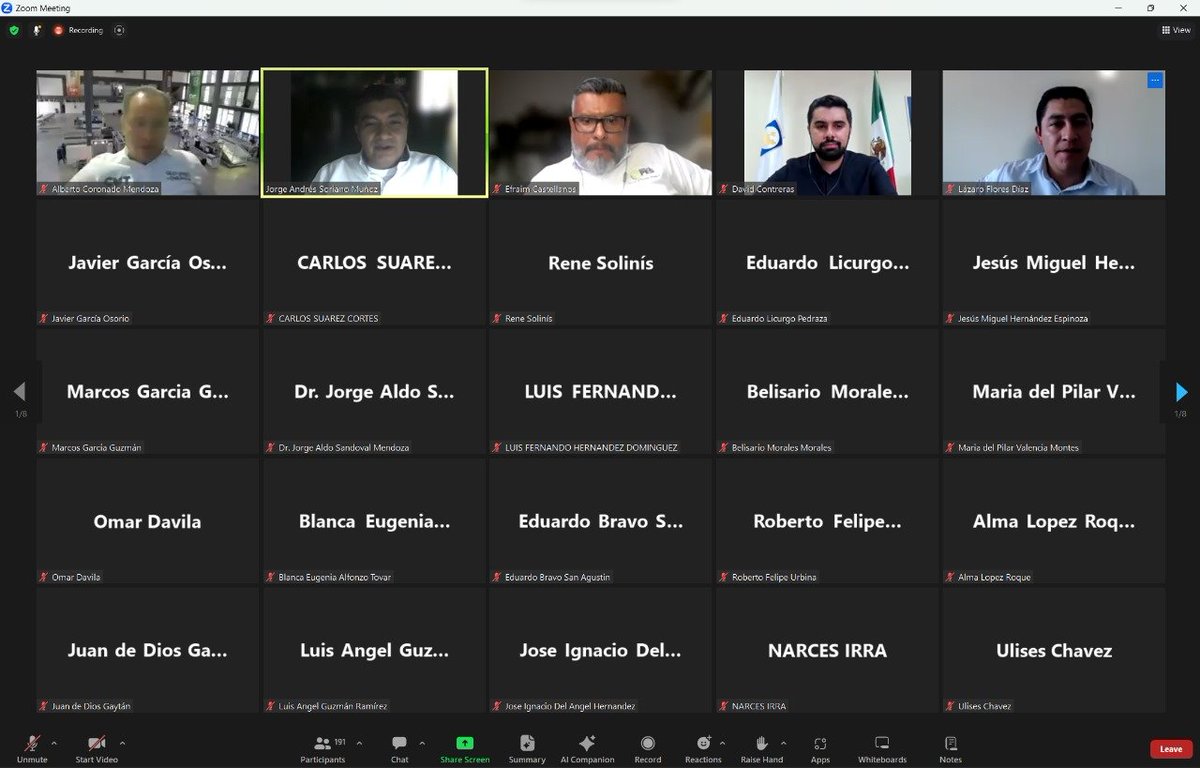Select Lázaro Flores Díaz video tile

(1054, 132)
